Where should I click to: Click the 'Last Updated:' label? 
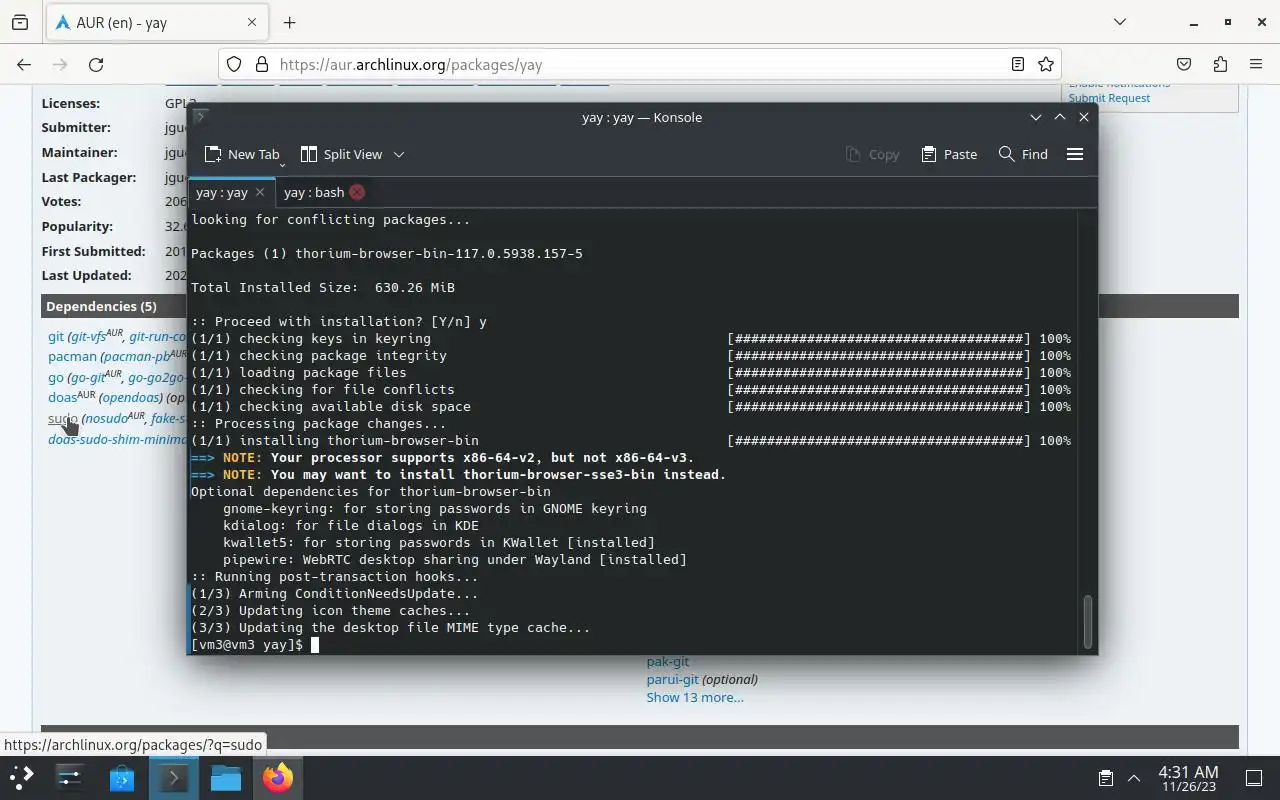click(86, 275)
